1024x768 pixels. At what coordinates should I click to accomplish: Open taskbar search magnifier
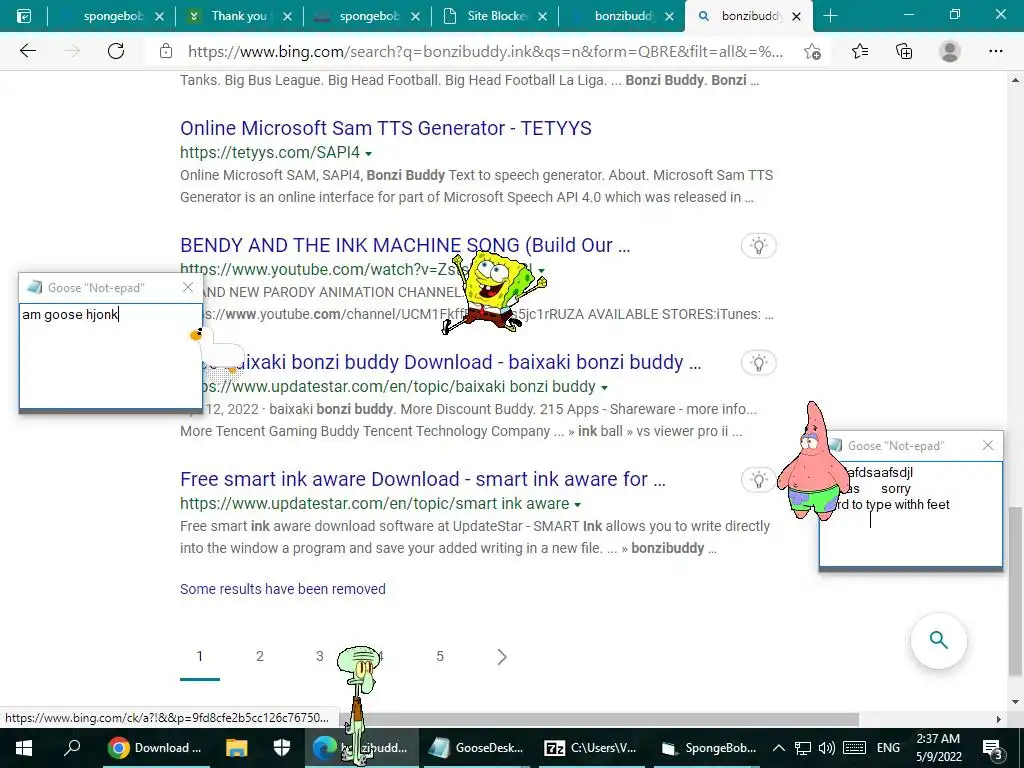click(72, 748)
